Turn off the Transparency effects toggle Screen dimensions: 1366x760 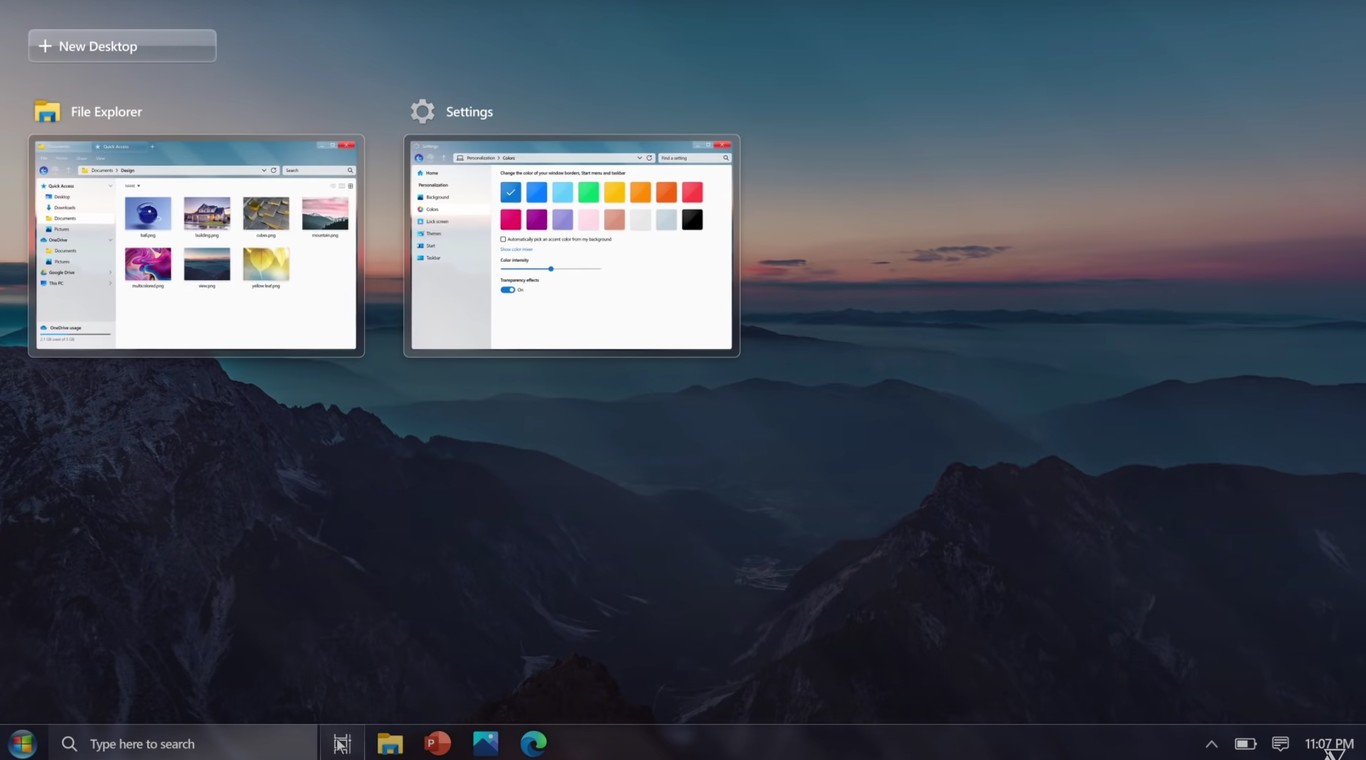coord(508,290)
